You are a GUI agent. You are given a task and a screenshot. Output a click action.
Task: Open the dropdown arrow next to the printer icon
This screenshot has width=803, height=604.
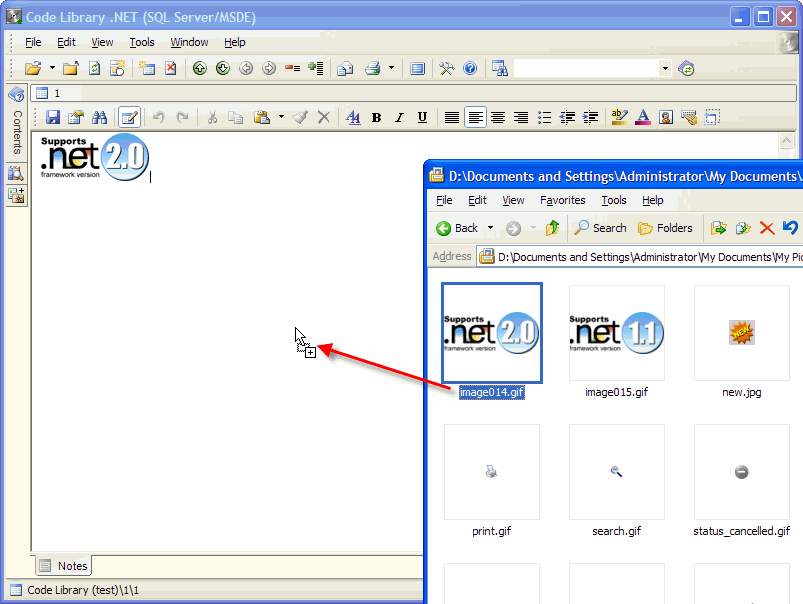[391, 68]
